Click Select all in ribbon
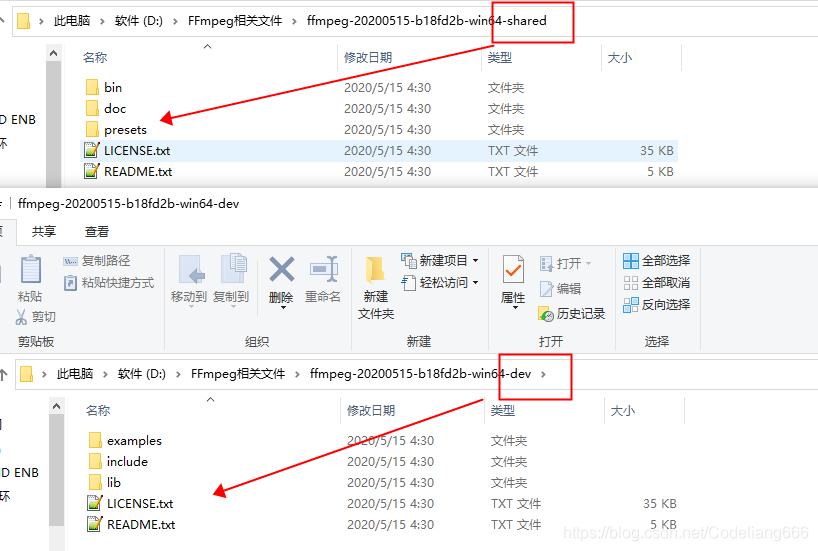Image resolution: width=818 pixels, height=551 pixels. [x=657, y=260]
